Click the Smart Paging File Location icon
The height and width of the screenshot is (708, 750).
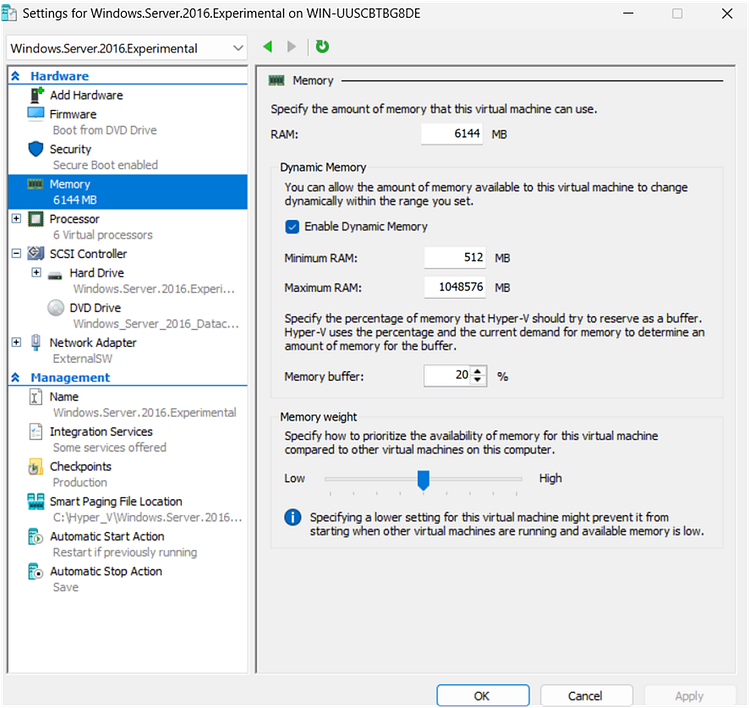[36, 501]
